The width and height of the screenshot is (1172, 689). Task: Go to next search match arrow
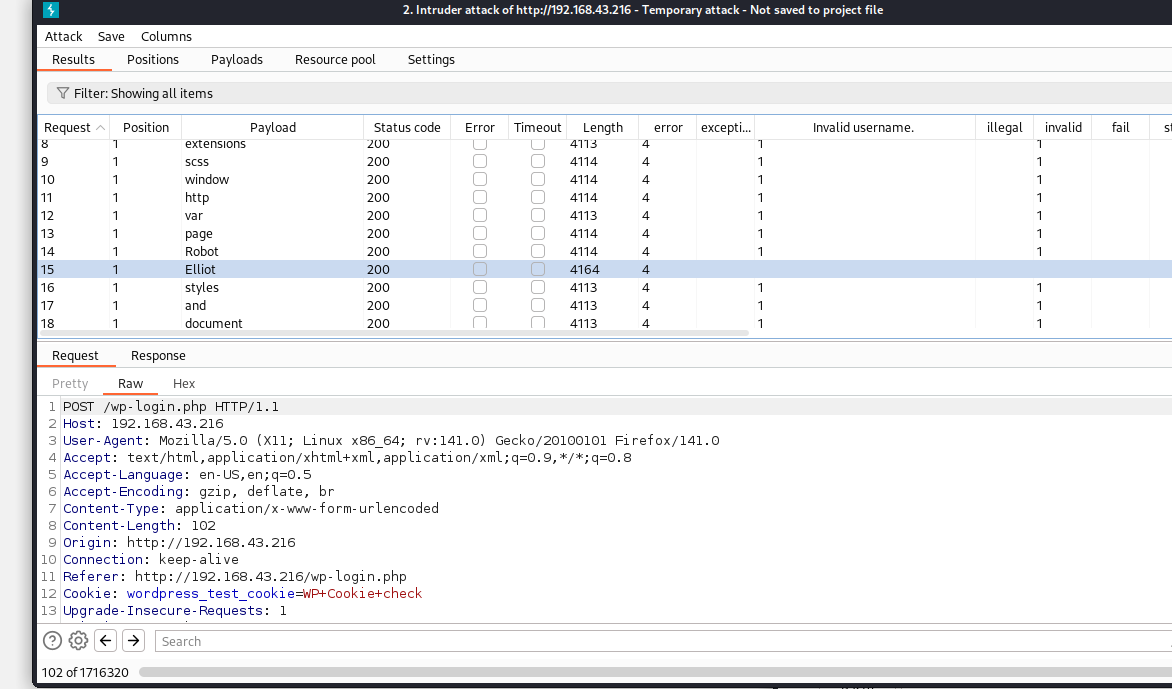point(134,641)
